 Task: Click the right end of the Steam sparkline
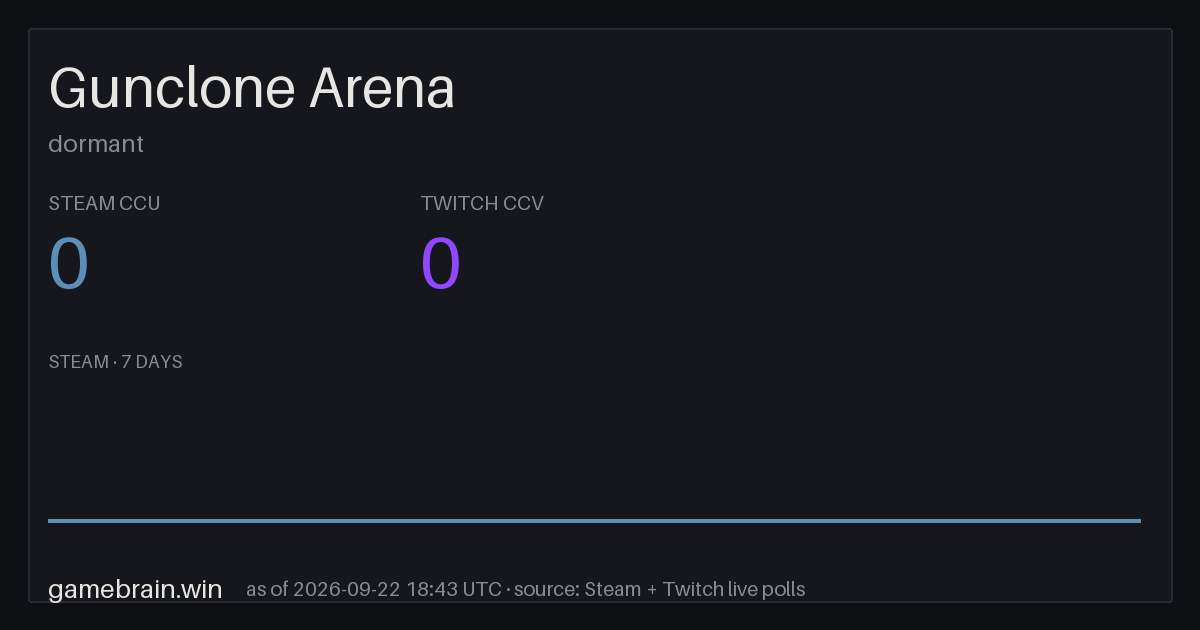coord(1139,520)
